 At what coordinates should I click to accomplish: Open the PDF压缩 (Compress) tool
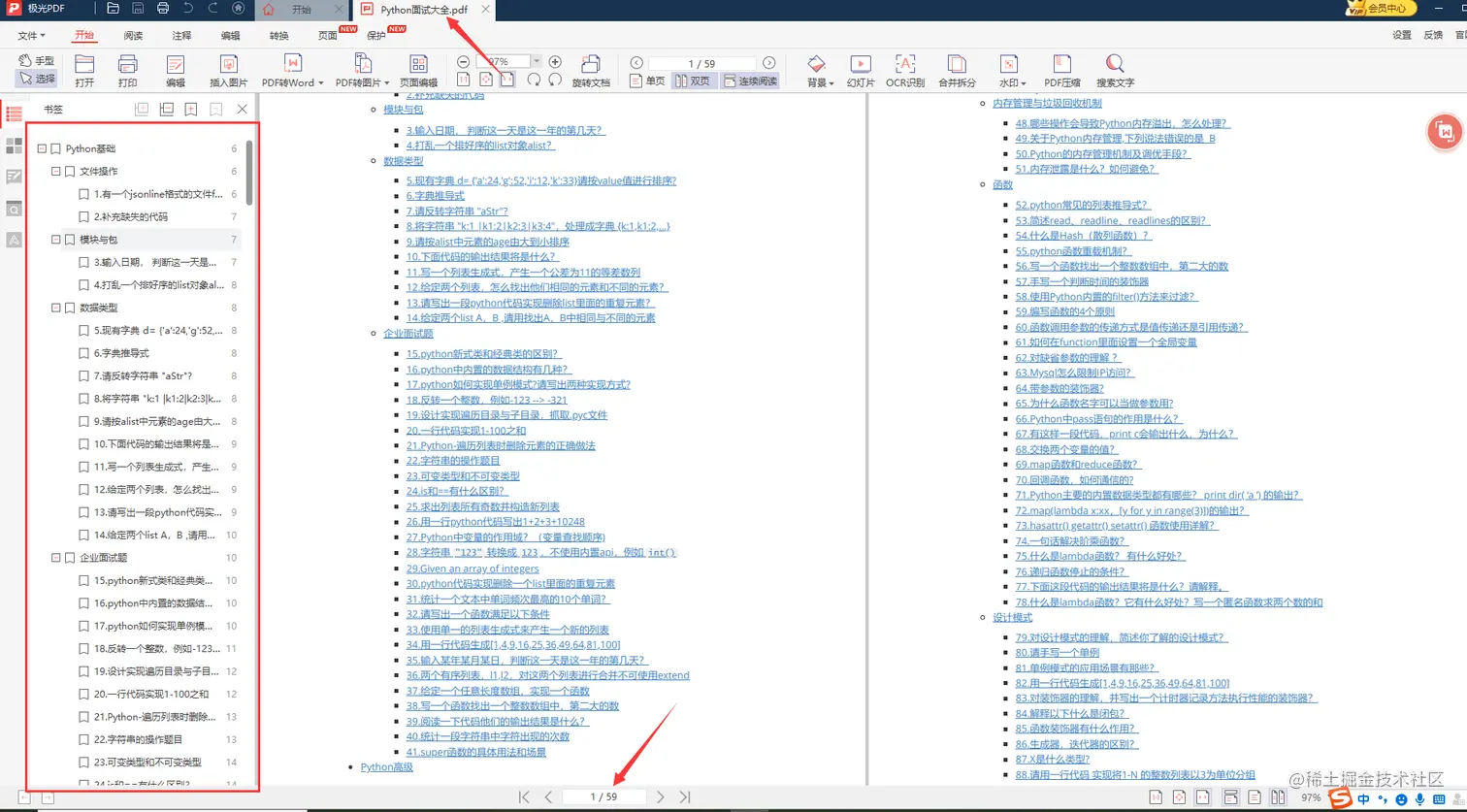[x=1063, y=69]
